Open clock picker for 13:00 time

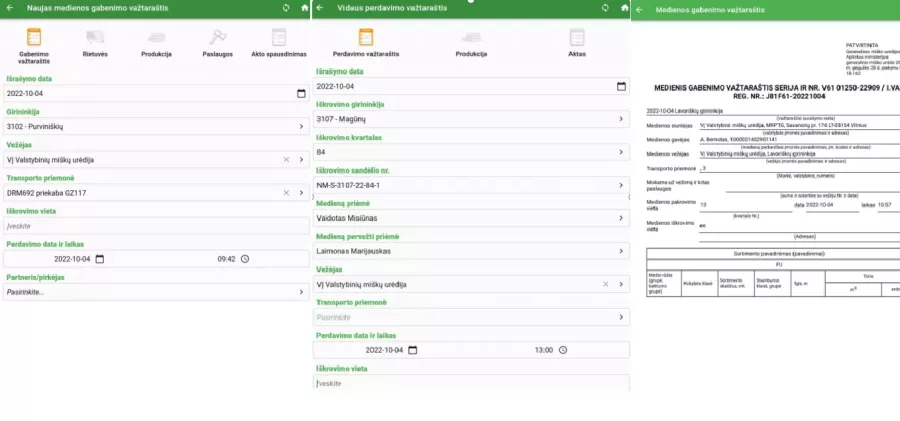pyautogui.click(x=563, y=350)
